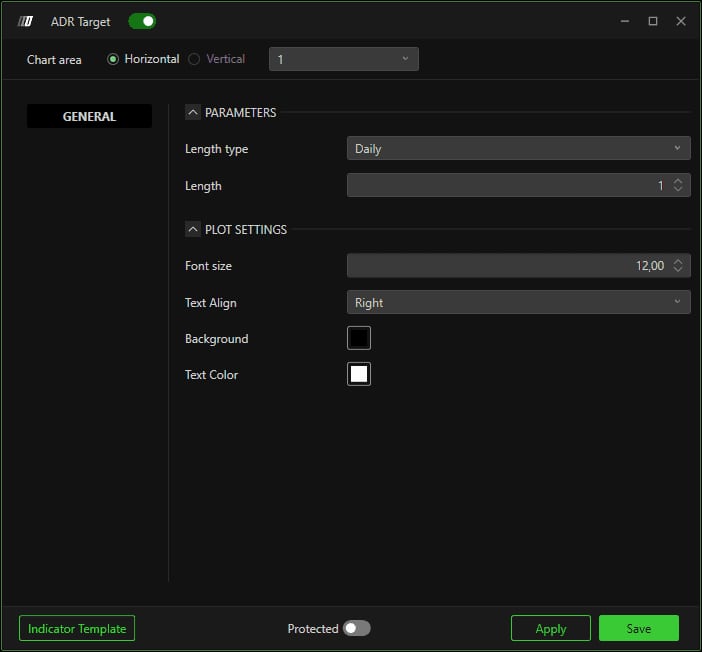Screen dimensions: 702x652
Task: Decrease Font size with down arrow
Action: pyautogui.click(x=678, y=270)
